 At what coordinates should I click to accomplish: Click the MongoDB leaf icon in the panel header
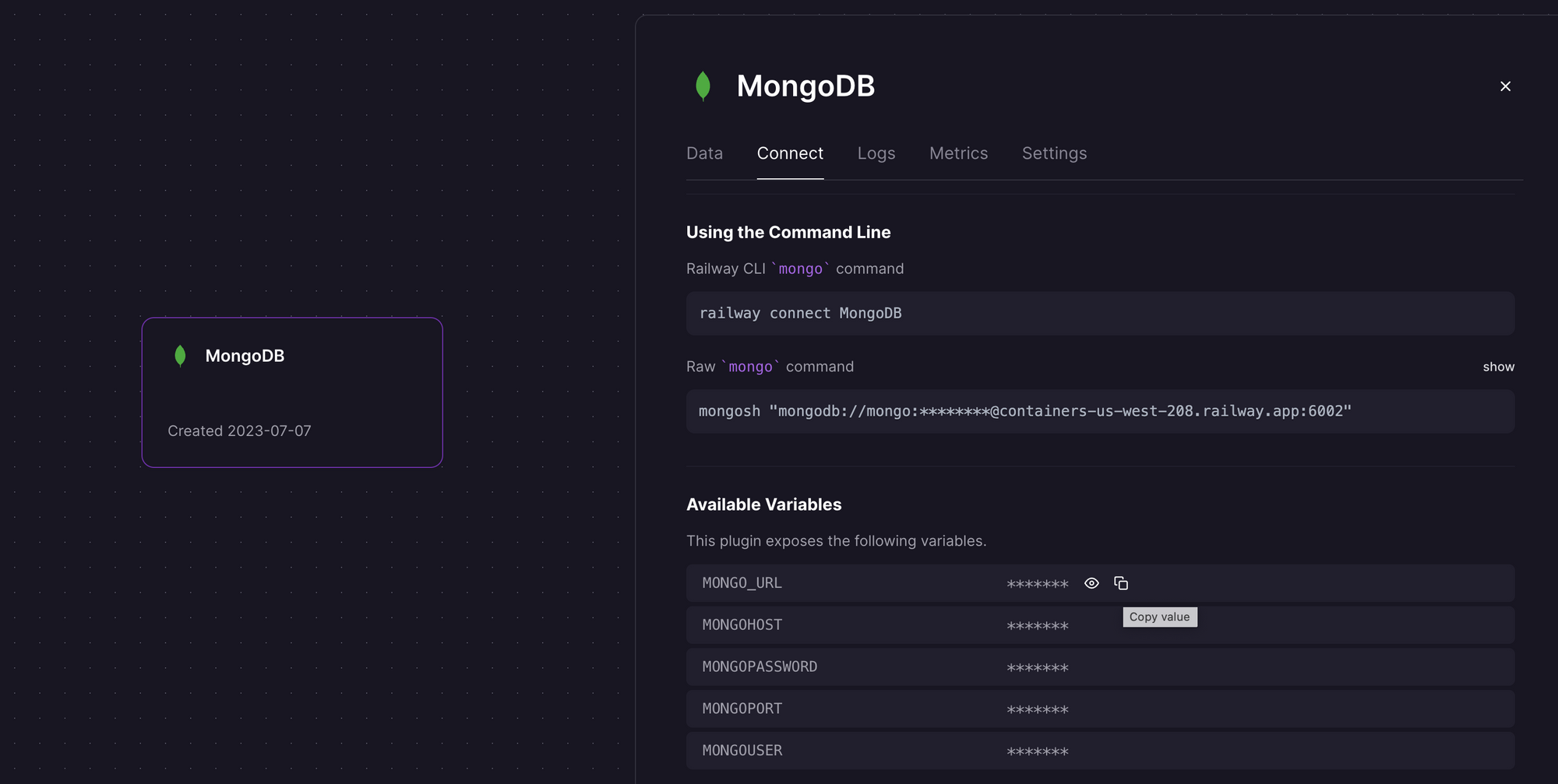coord(703,86)
